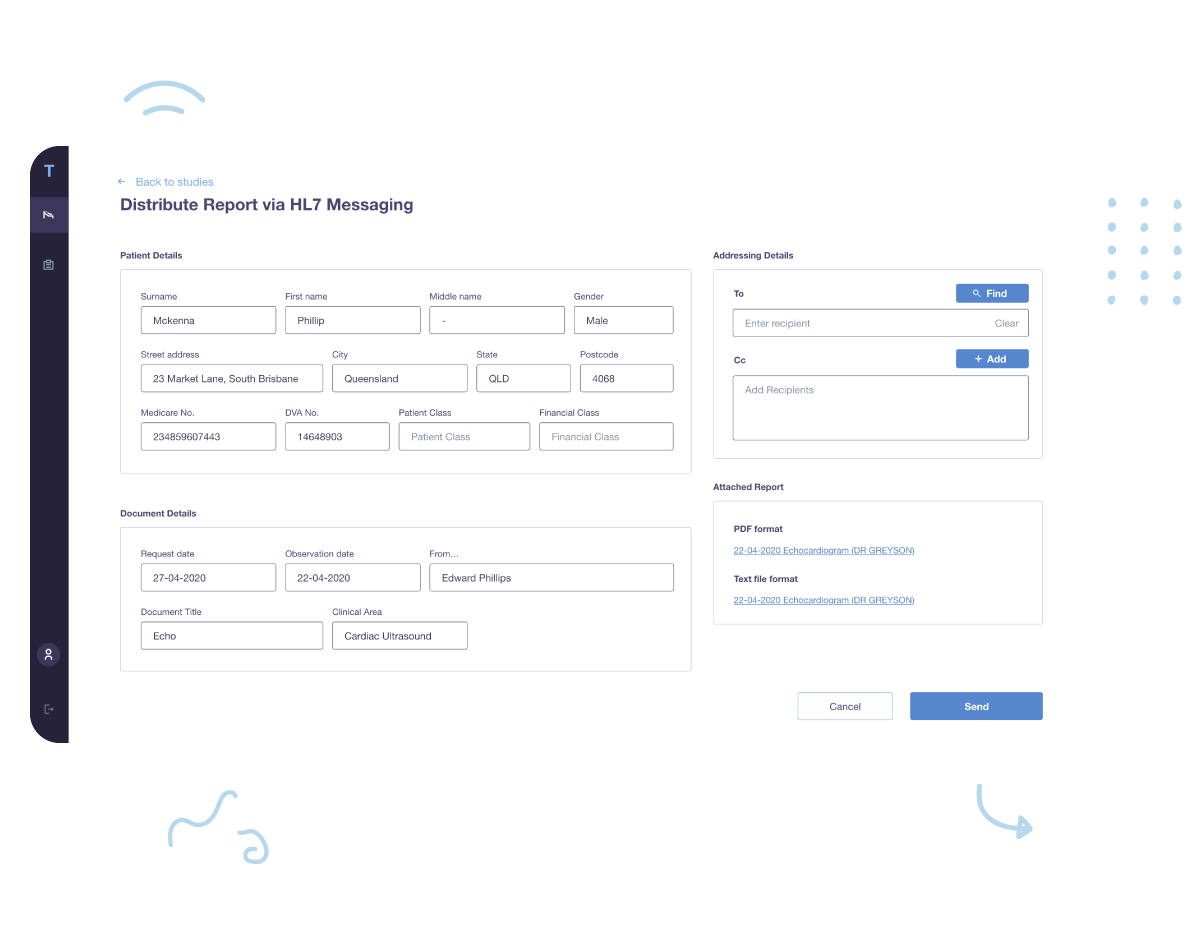Click the Gender field showing Male
Viewport: 1200px width, 952px height.
click(x=624, y=320)
